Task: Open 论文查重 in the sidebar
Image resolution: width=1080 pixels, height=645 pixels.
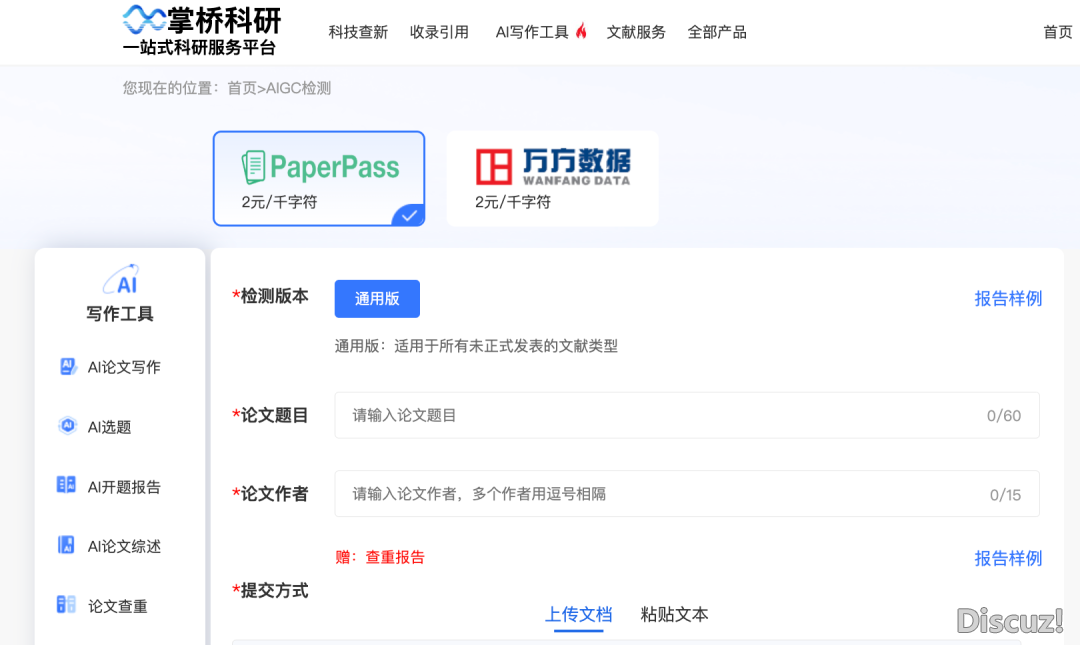Action: click(118, 606)
